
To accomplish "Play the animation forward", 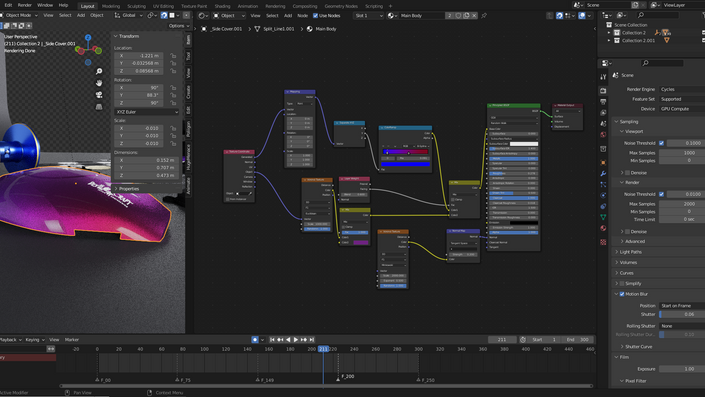I will pos(296,340).
